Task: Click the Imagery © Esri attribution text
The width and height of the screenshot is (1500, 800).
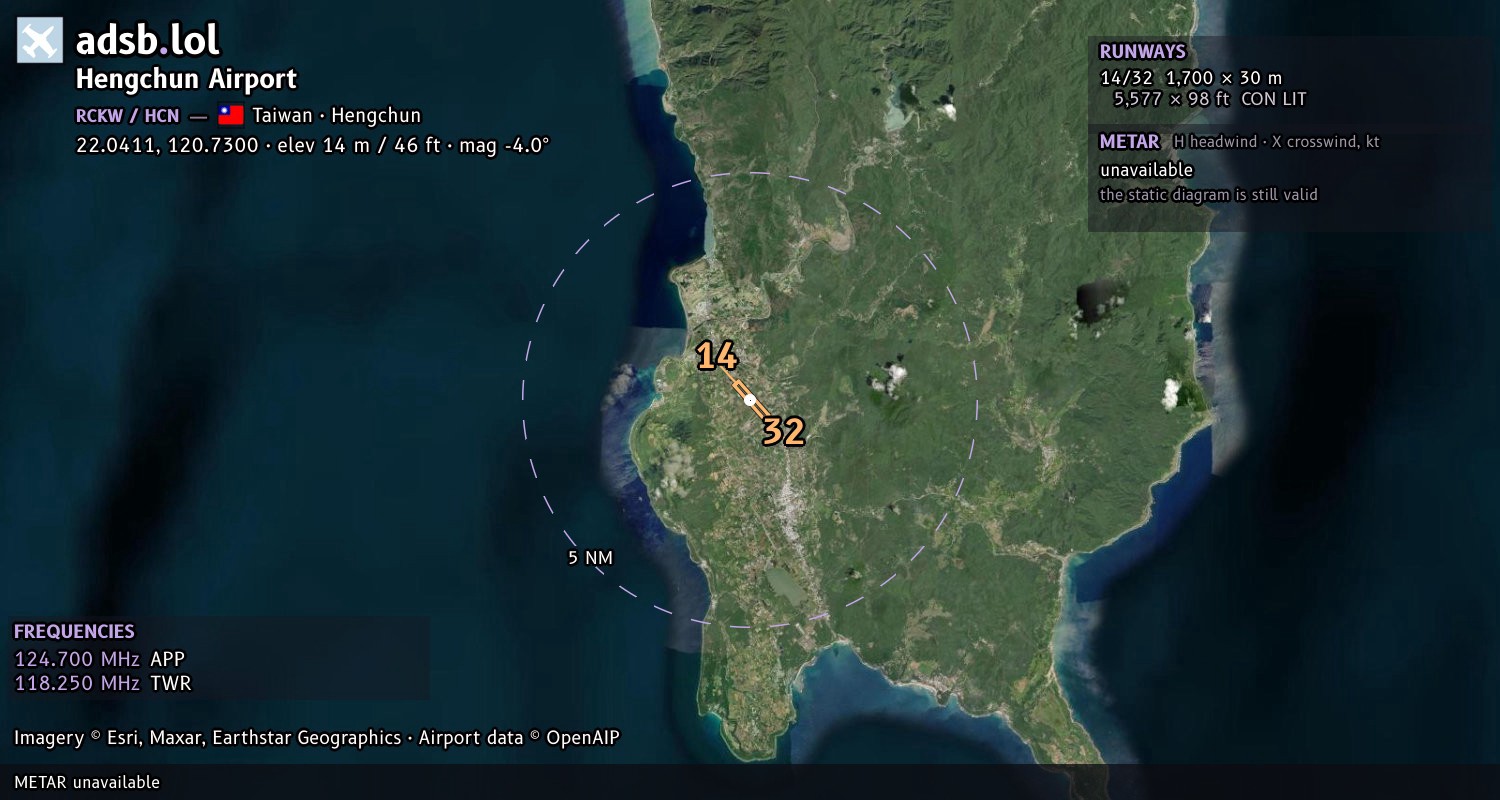Action: click(x=317, y=738)
